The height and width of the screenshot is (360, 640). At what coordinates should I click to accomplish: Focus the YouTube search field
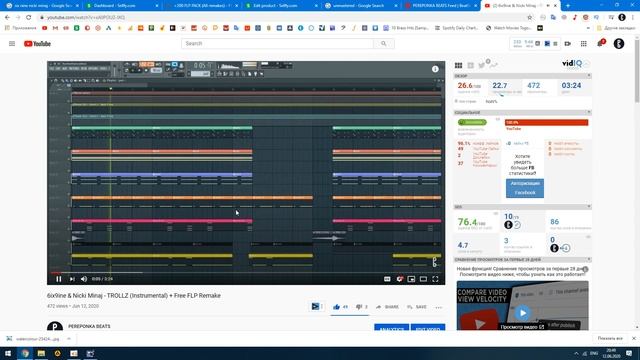(278, 44)
